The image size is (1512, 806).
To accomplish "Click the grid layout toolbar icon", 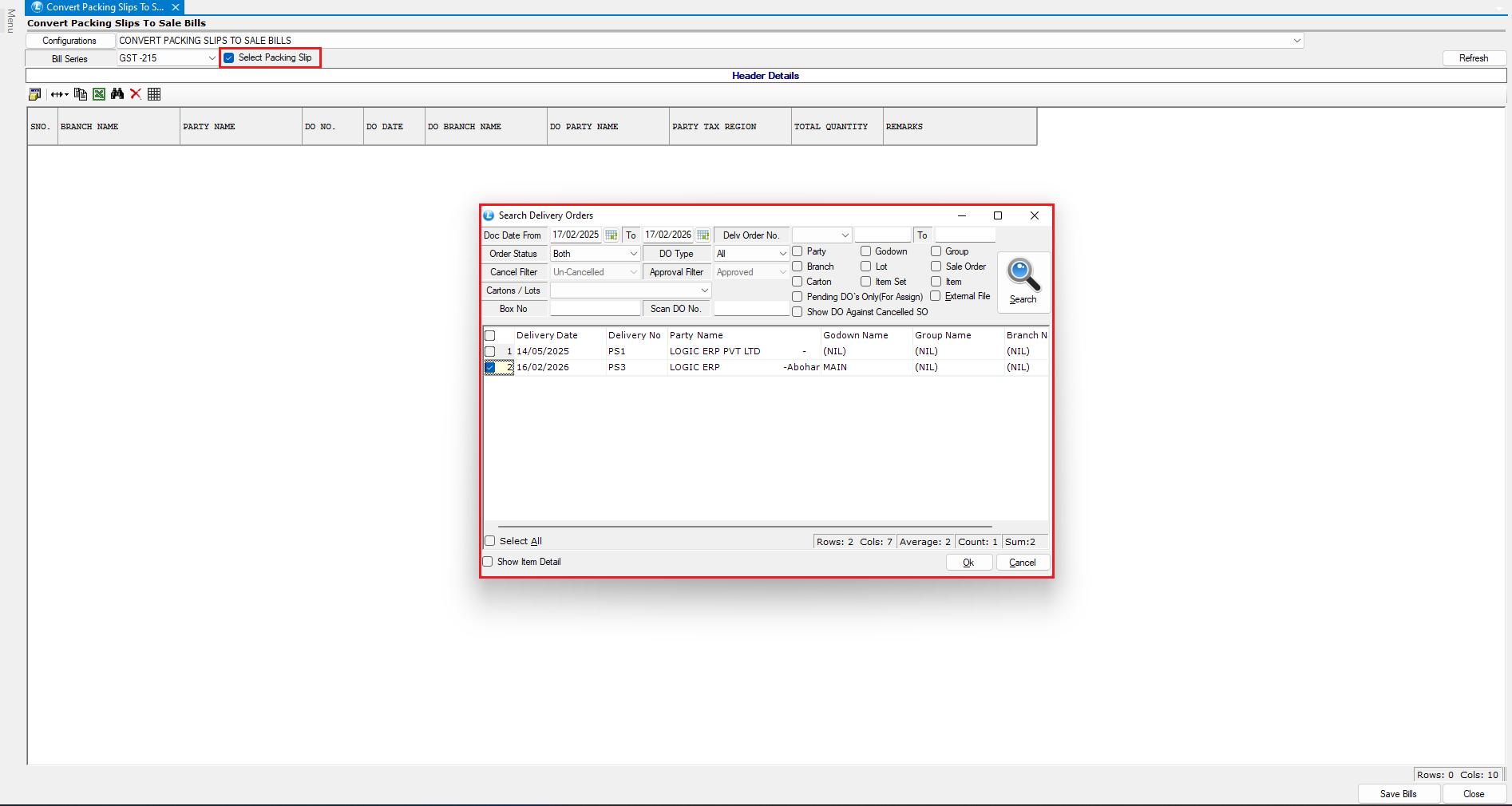I will [154, 94].
